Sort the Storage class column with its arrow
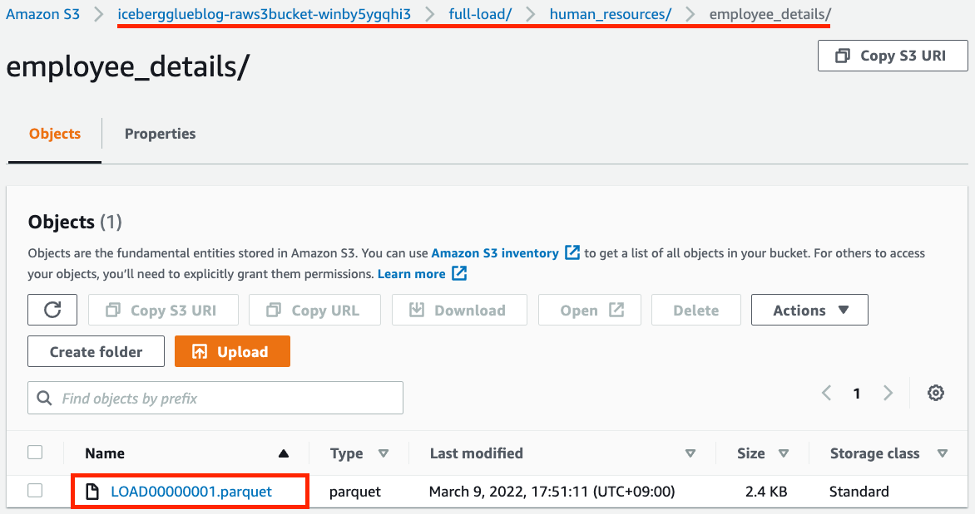This screenshot has height=514, width=977. tap(942, 454)
